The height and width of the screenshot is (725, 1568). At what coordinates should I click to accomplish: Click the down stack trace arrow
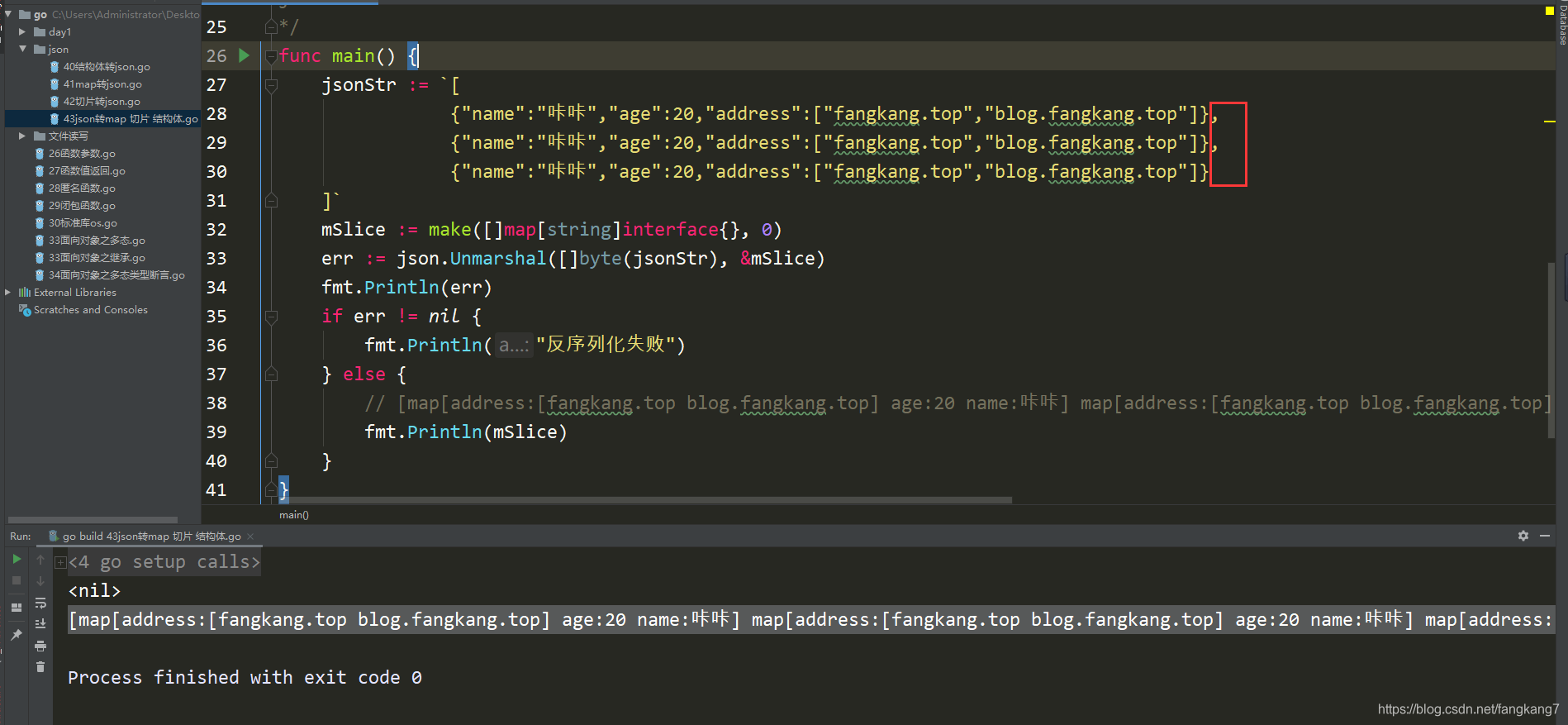tap(40, 581)
